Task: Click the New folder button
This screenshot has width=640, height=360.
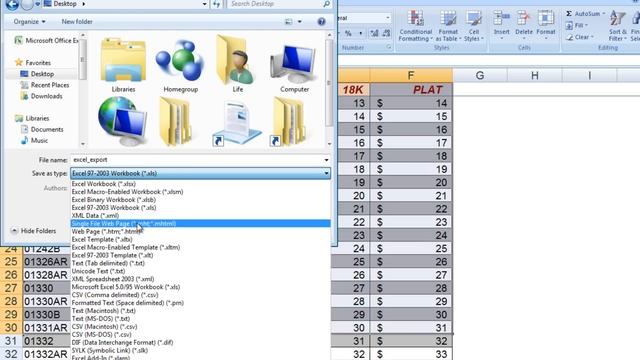Action: 77,22
